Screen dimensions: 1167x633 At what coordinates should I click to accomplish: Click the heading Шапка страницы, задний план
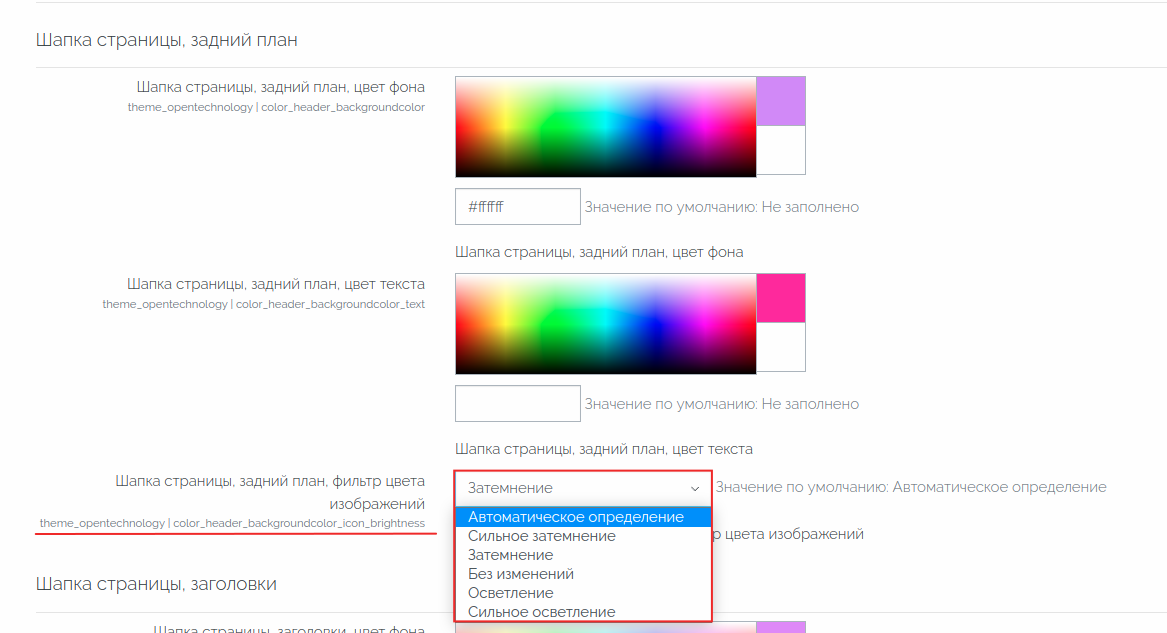[x=167, y=40]
